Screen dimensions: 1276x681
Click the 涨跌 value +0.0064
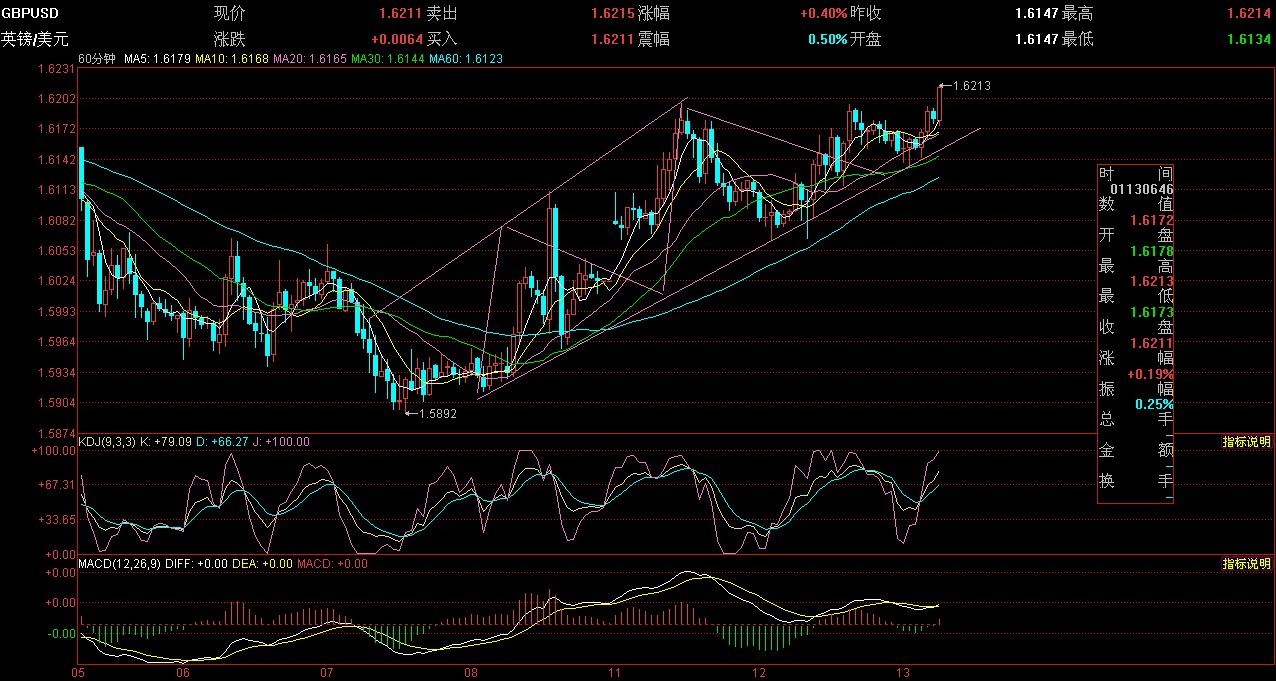pyautogui.click(x=397, y=40)
